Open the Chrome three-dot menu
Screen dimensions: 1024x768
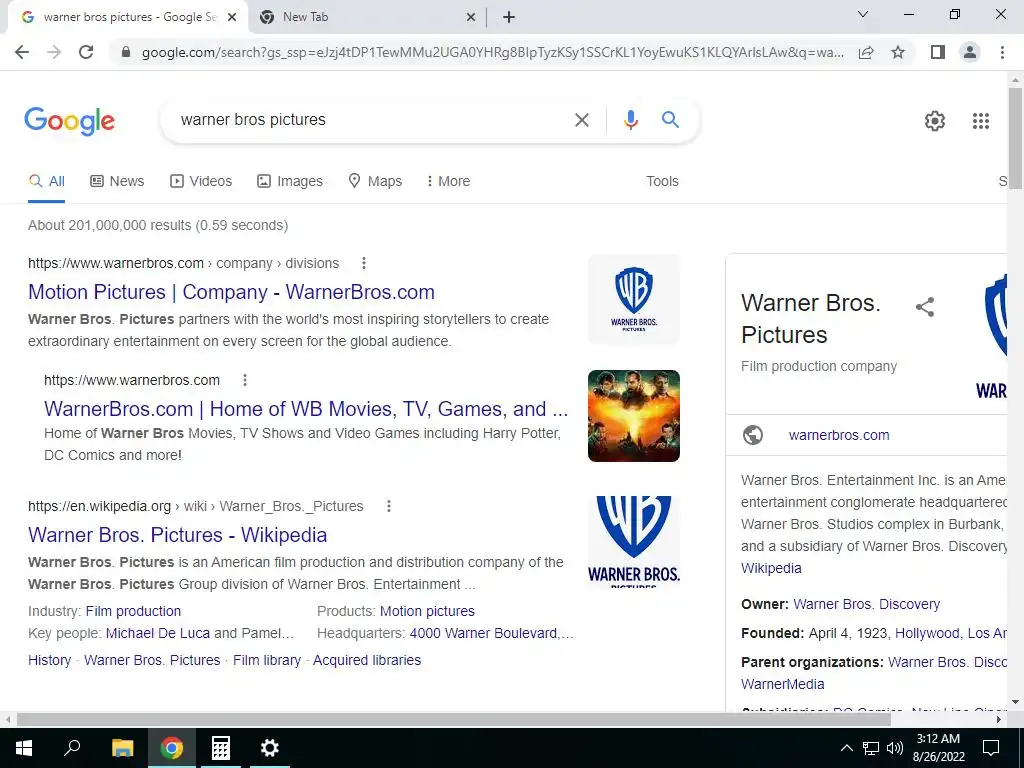1002,52
